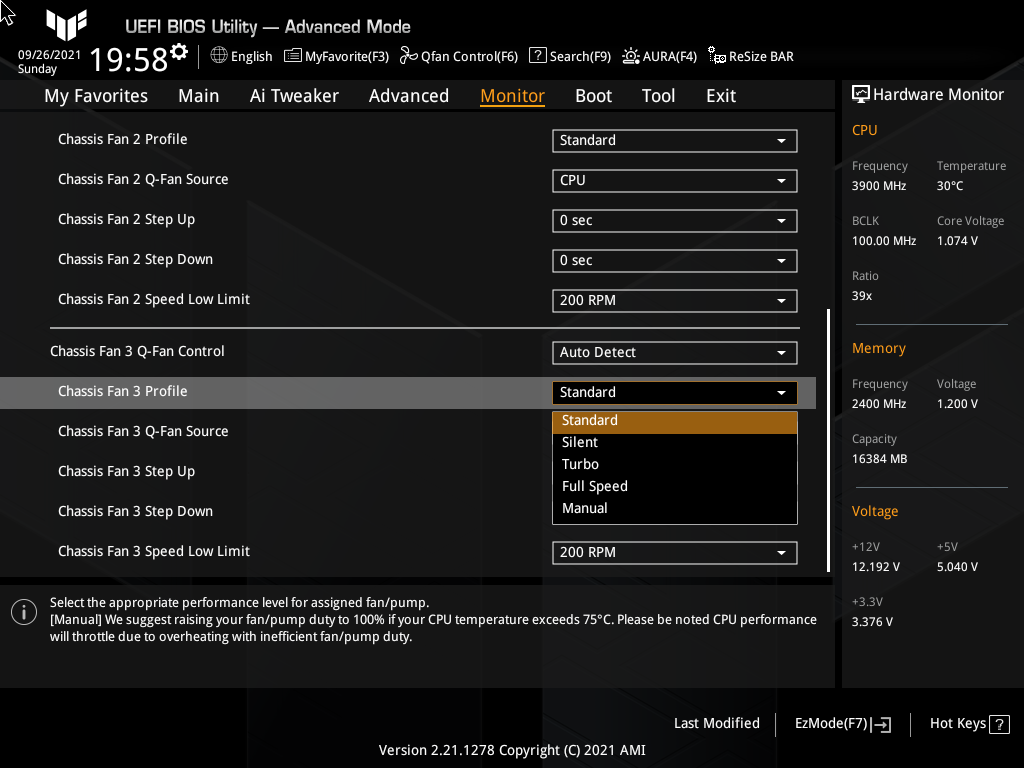This screenshot has height=768, width=1024.
Task: Click memory Frequency value 2400 MHz
Action: [x=878, y=404]
